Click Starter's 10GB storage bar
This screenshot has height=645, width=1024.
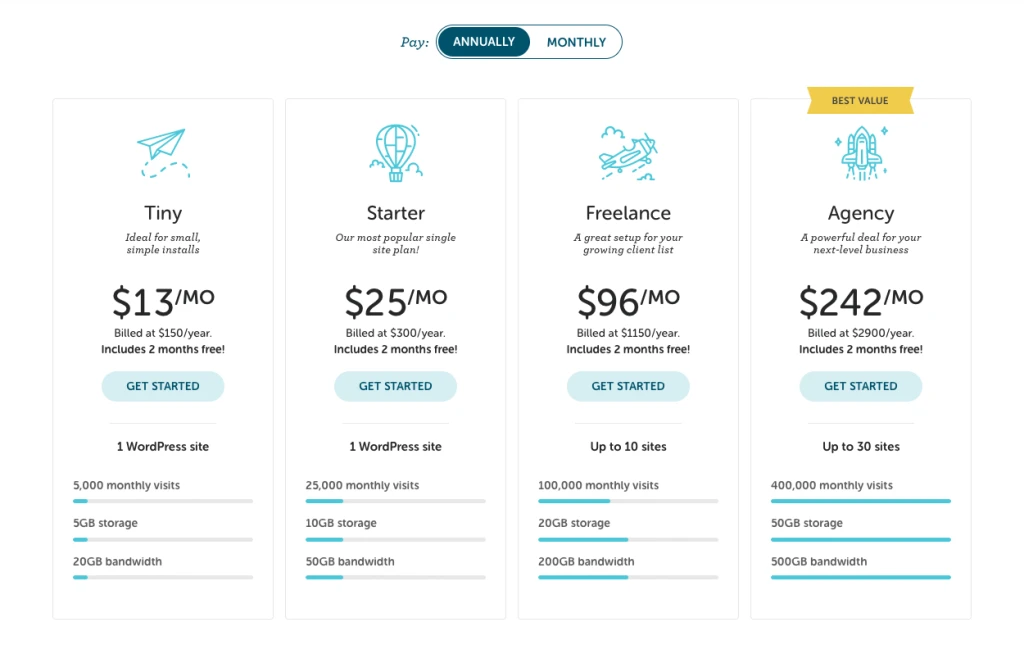pyautogui.click(x=395, y=539)
